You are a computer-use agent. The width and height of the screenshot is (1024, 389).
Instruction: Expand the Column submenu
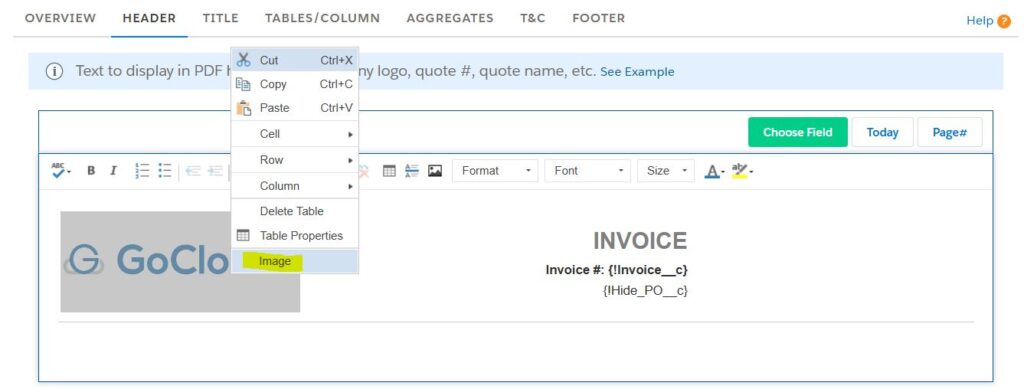click(295, 186)
